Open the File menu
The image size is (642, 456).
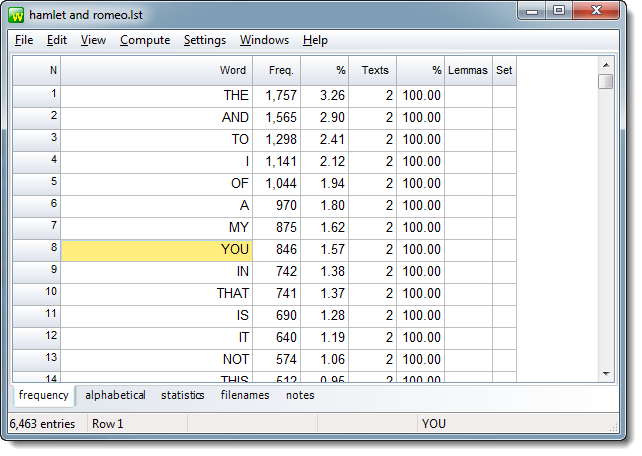click(25, 40)
